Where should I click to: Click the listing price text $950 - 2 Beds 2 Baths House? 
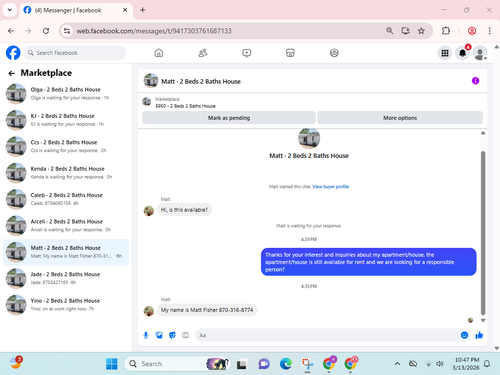(185, 106)
